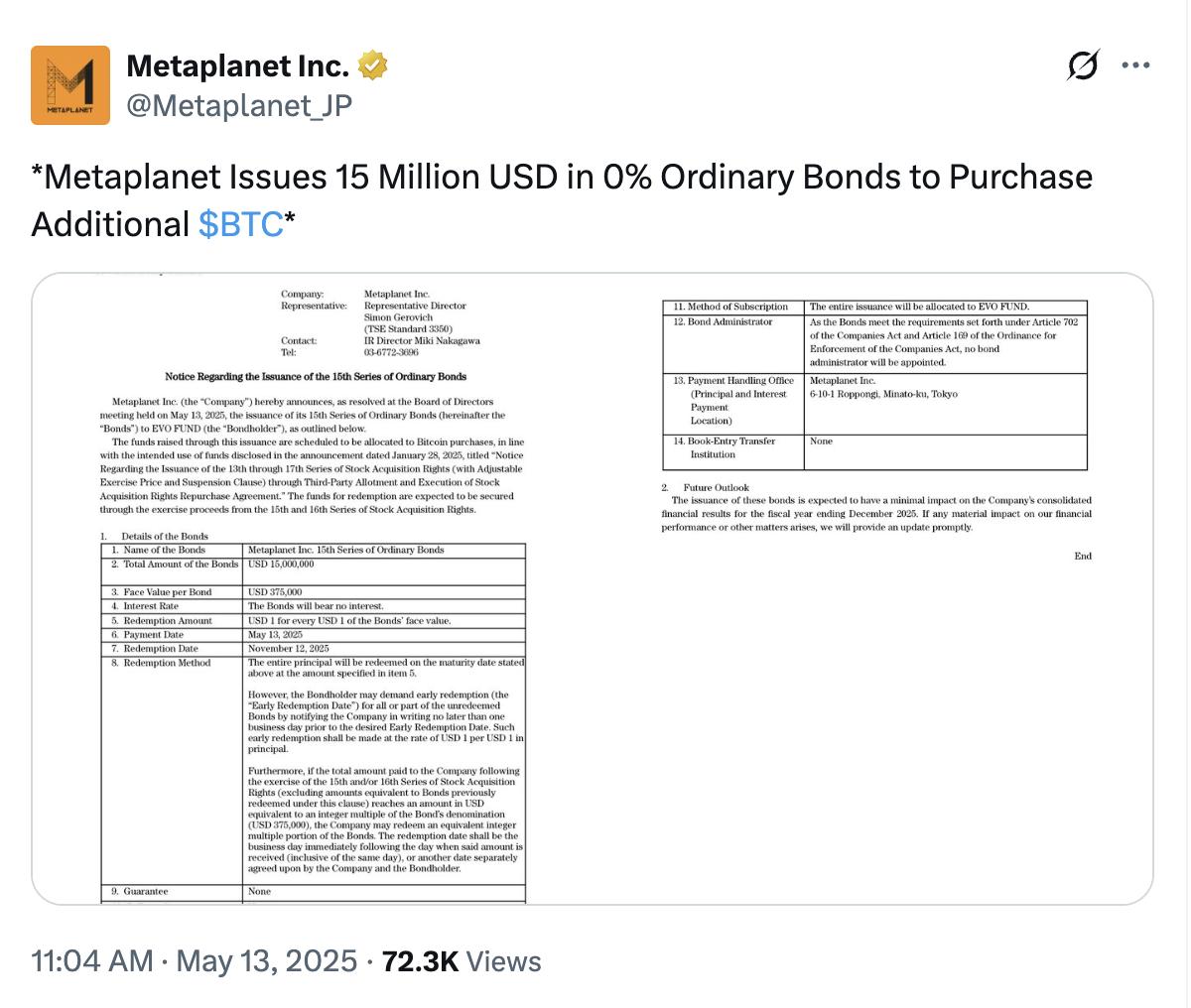Click the $BTC cashtag link

(x=240, y=224)
